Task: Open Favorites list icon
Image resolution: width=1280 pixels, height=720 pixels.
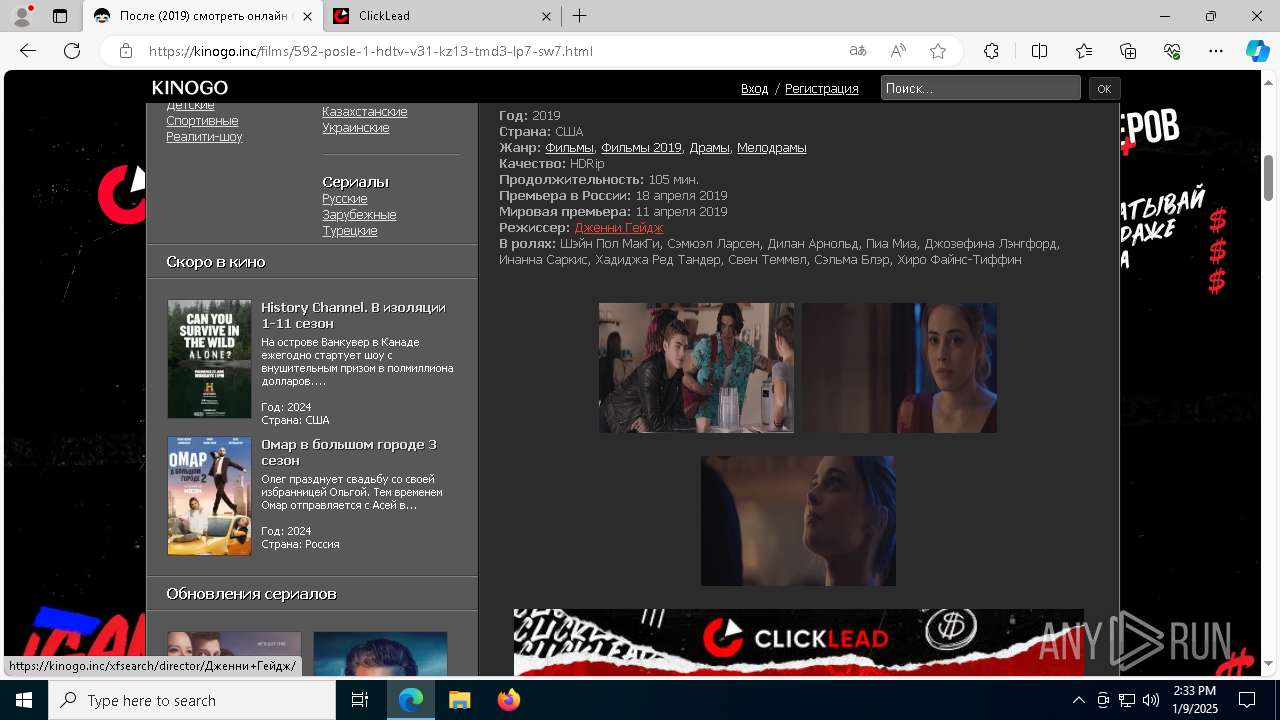Action: (x=1084, y=51)
